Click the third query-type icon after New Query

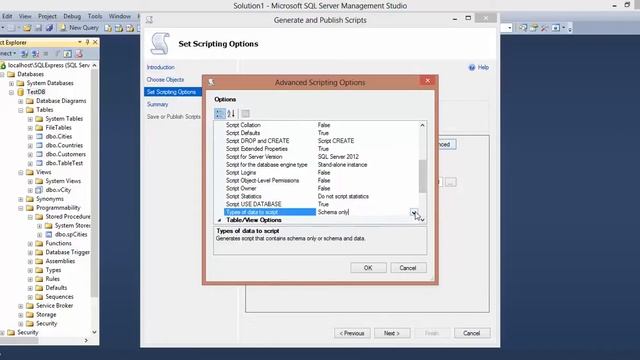[130, 28]
